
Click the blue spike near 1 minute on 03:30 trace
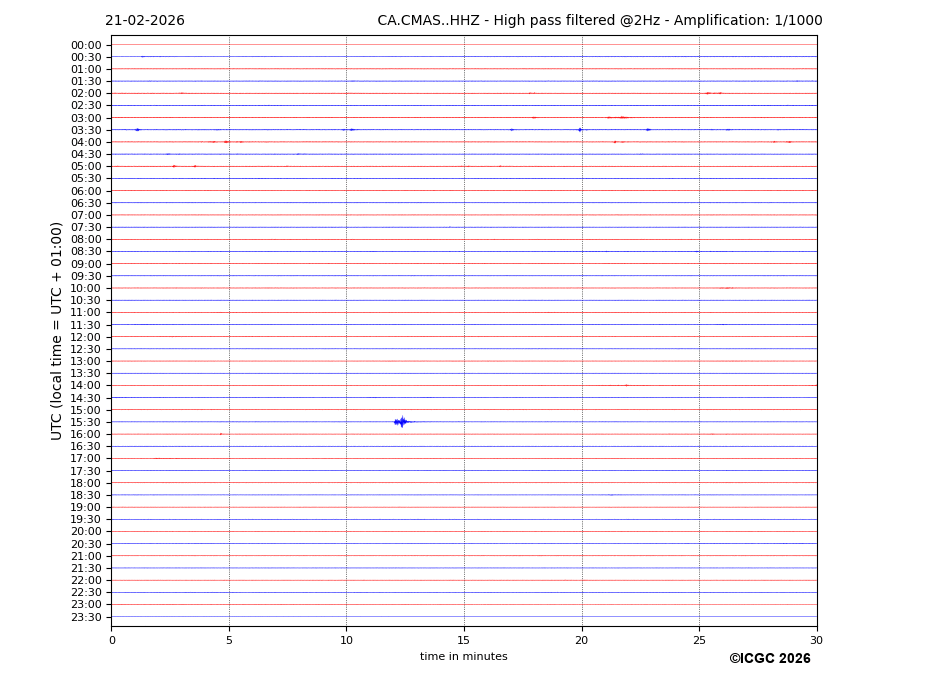137,130
